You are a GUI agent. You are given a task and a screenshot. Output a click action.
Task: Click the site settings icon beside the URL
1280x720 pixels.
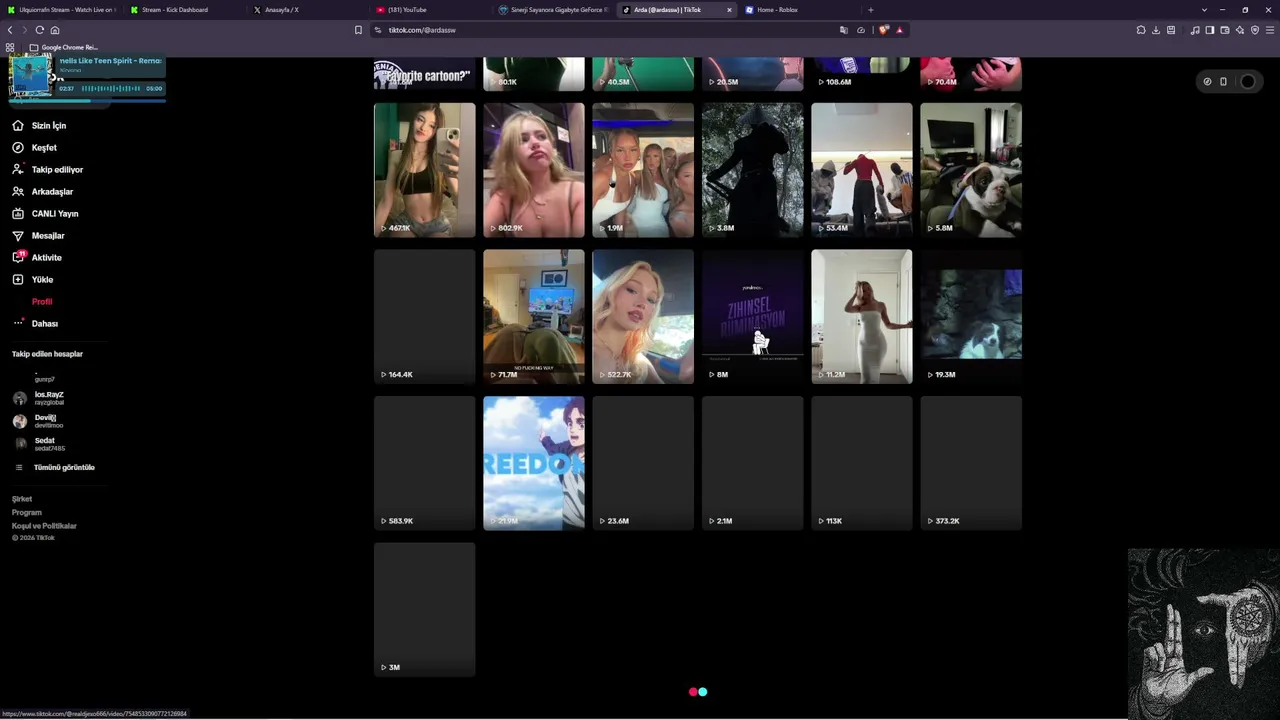tap(378, 30)
